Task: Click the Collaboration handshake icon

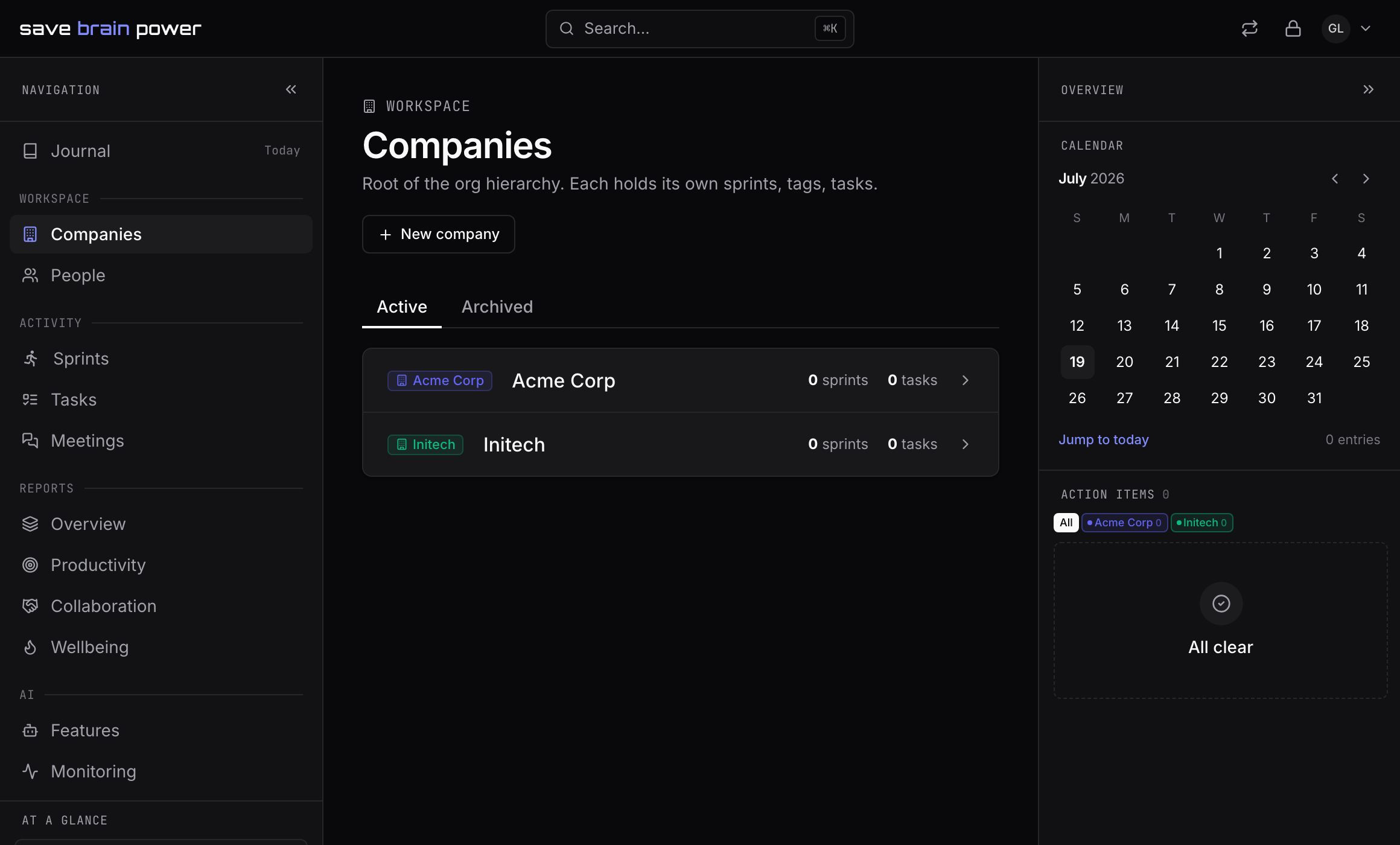Action: pos(30,606)
